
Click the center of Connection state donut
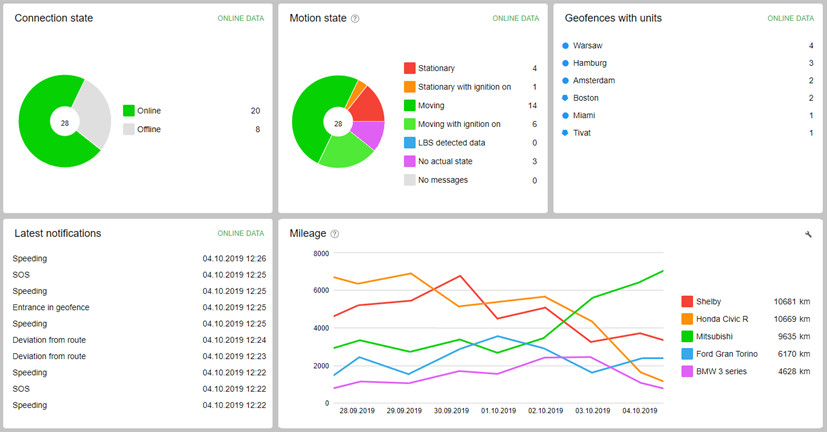(x=65, y=122)
